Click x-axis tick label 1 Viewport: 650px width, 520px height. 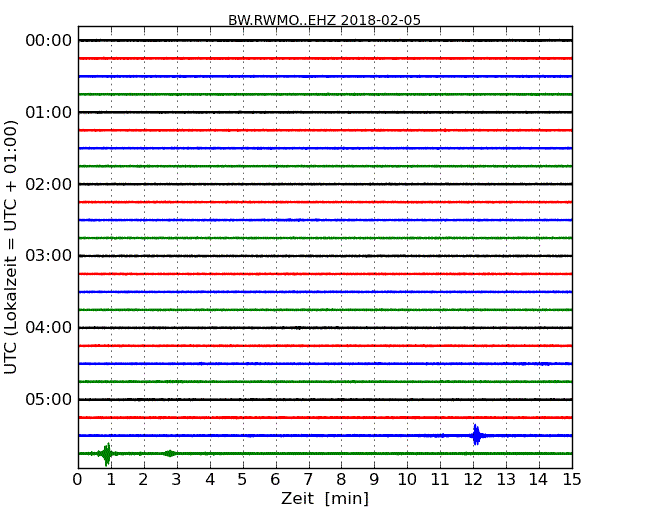click(x=111, y=480)
